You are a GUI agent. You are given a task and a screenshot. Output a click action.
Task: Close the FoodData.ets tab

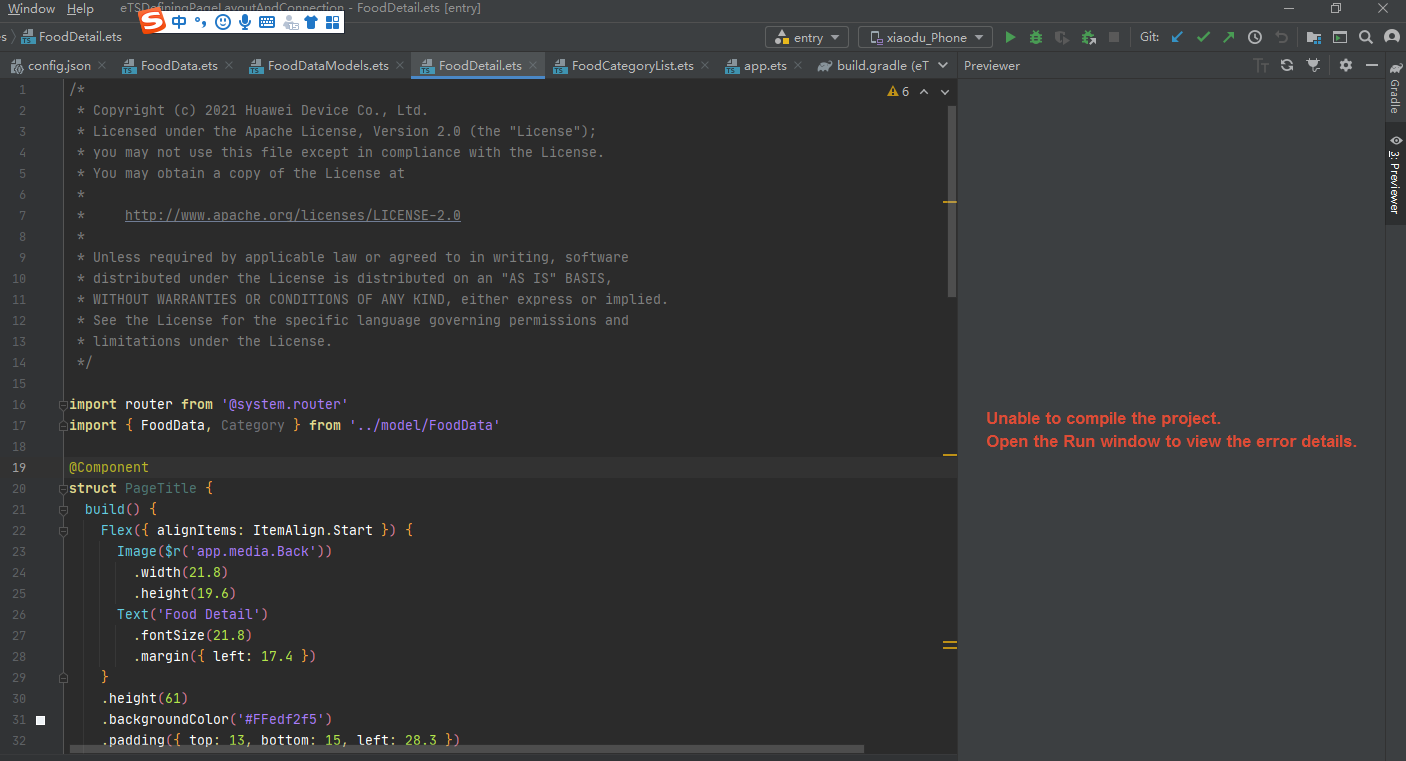tap(229, 66)
